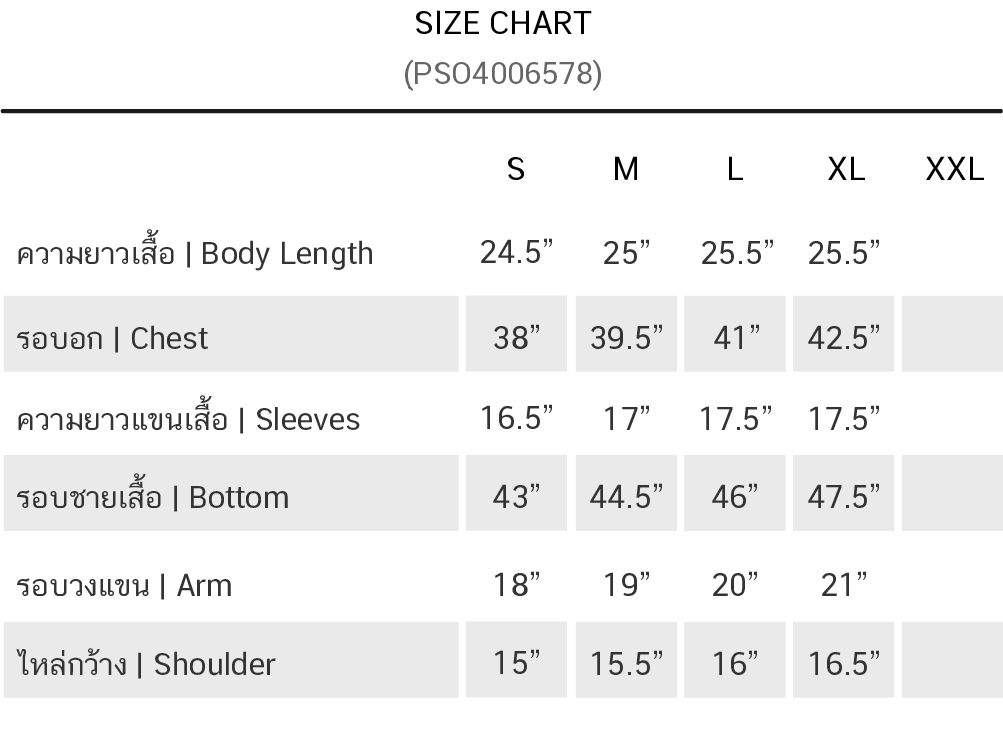Click the 47.5” Bottom value for XL
Viewport: 1003px width, 746px height.
coord(844,496)
